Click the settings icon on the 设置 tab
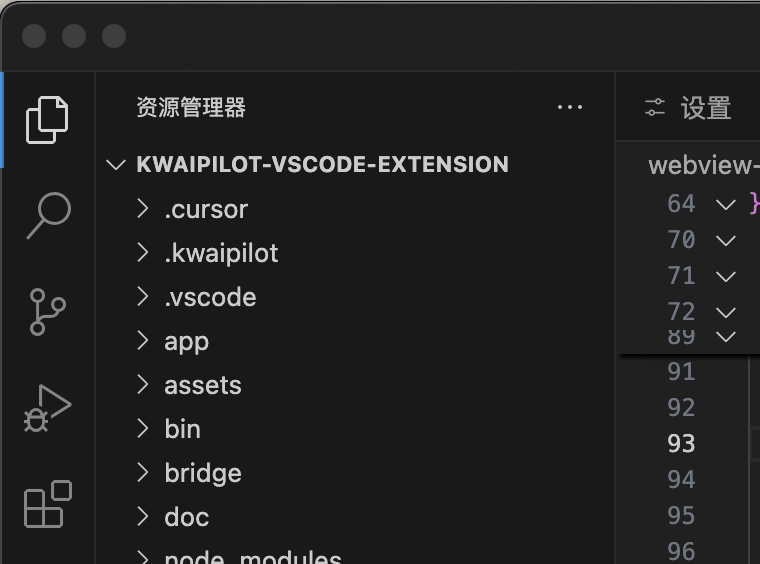 [x=655, y=108]
